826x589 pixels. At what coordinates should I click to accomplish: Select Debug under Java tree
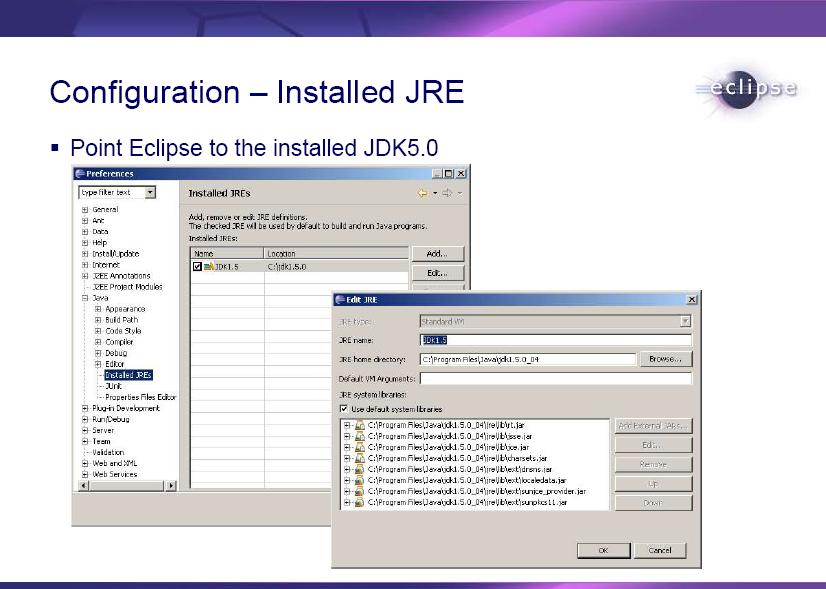(x=116, y=354)
